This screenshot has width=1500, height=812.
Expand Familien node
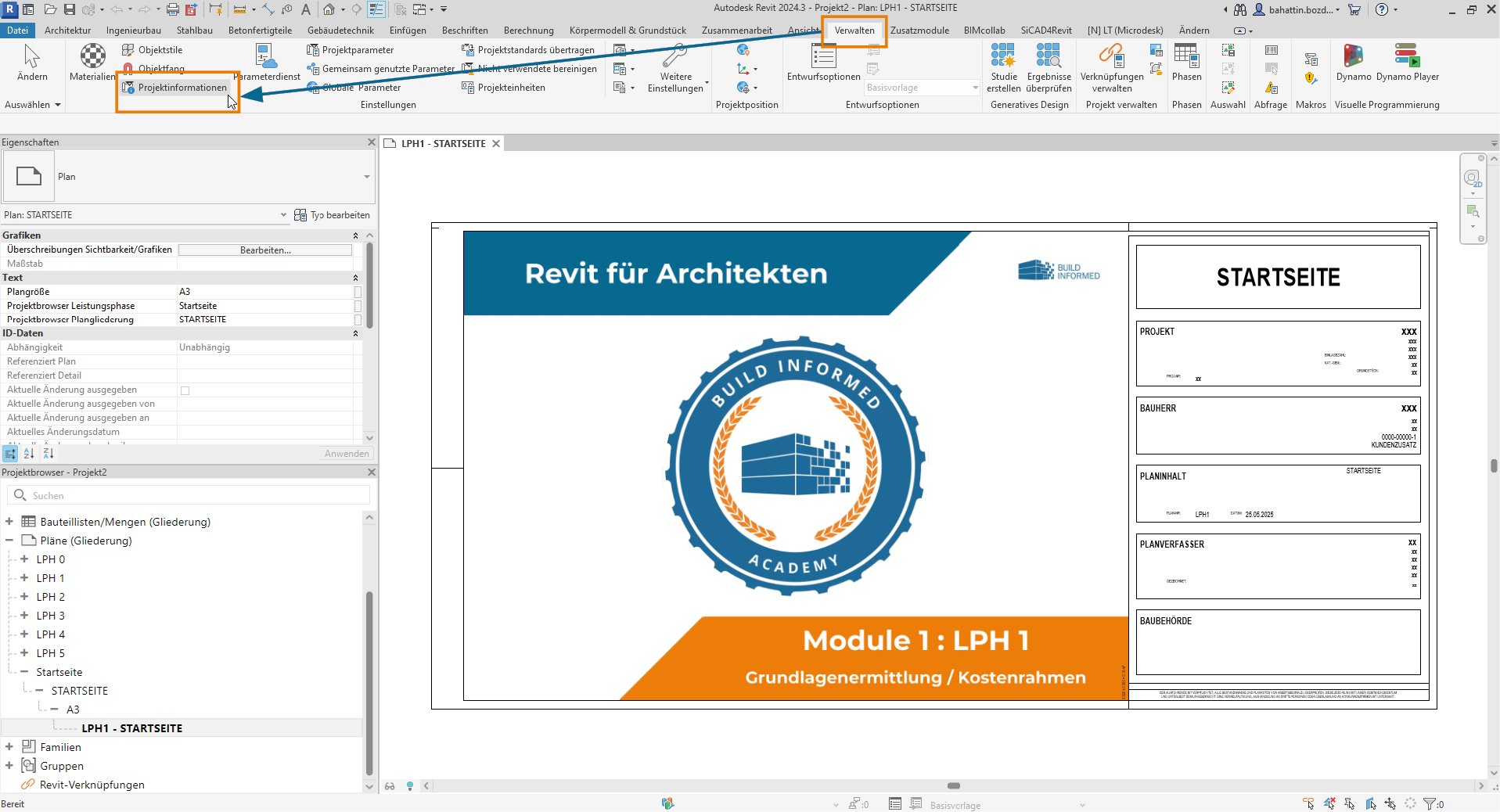[x=9, y=747]
